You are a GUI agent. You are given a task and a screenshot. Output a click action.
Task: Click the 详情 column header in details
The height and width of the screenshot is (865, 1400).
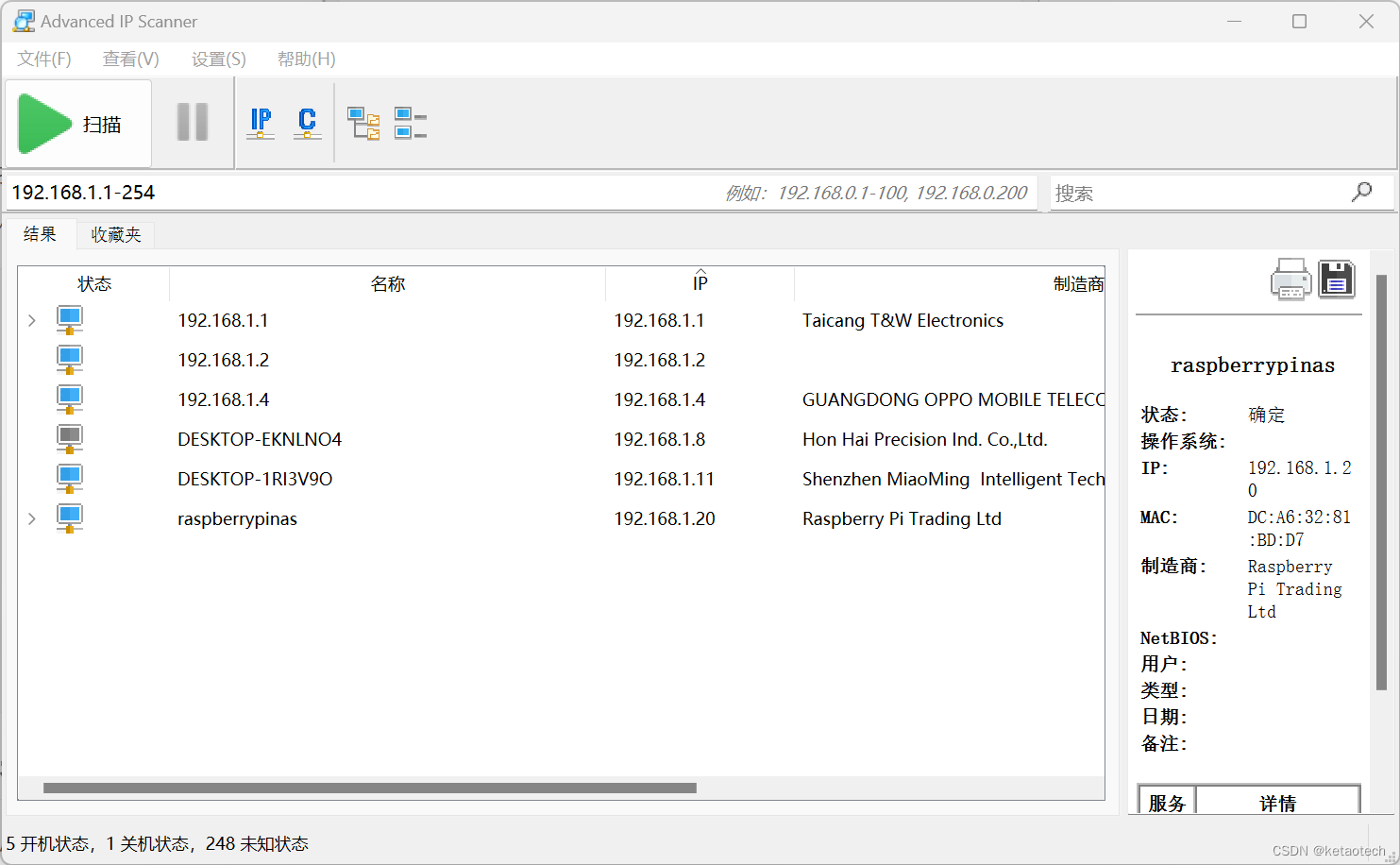tap(1278, 803)
